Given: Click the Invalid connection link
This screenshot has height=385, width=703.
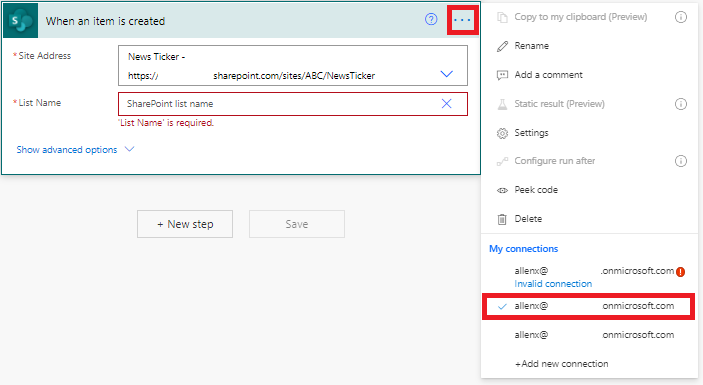Looking at the screenshot, I should [x=553, y=284].
